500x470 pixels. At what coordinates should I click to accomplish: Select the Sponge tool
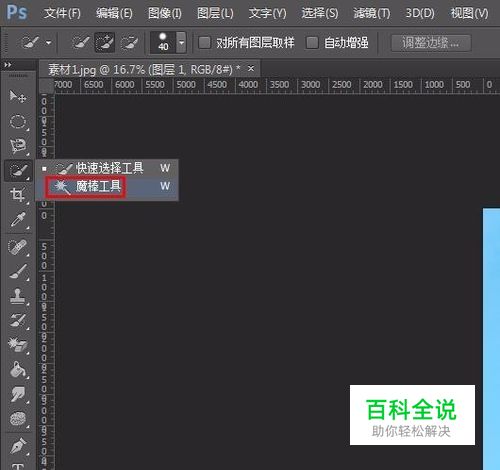[18, 419]
